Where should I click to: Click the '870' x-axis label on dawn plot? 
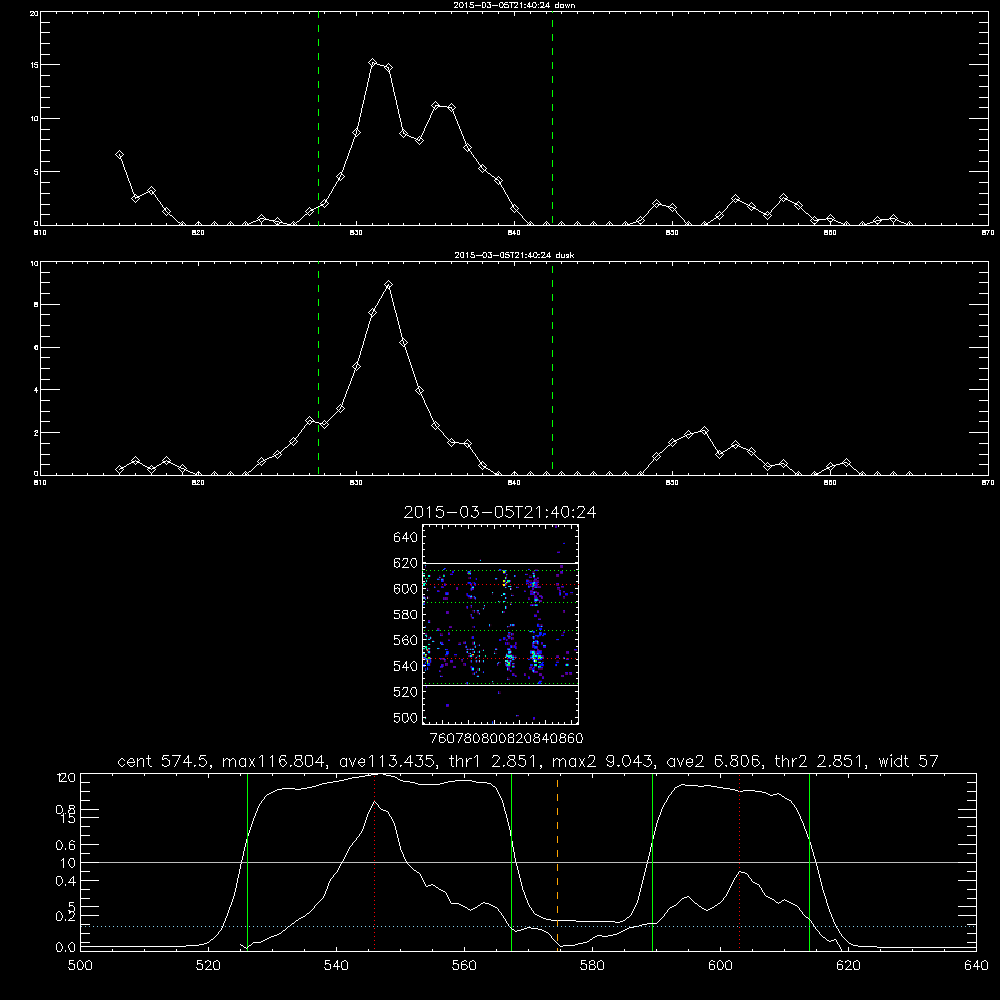(987, 233)
